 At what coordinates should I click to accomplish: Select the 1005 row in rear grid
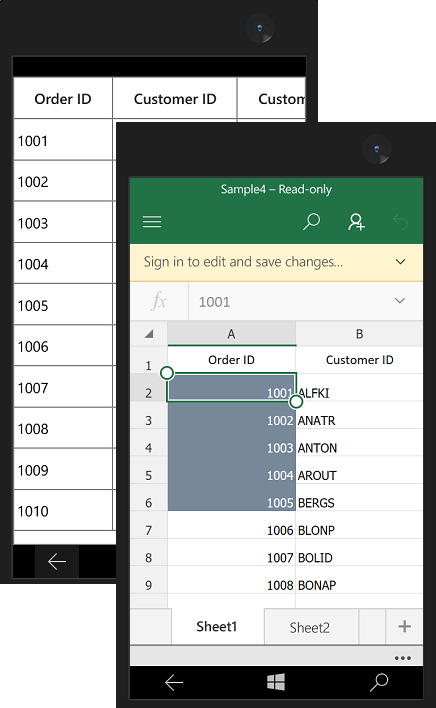pos(63,305)
